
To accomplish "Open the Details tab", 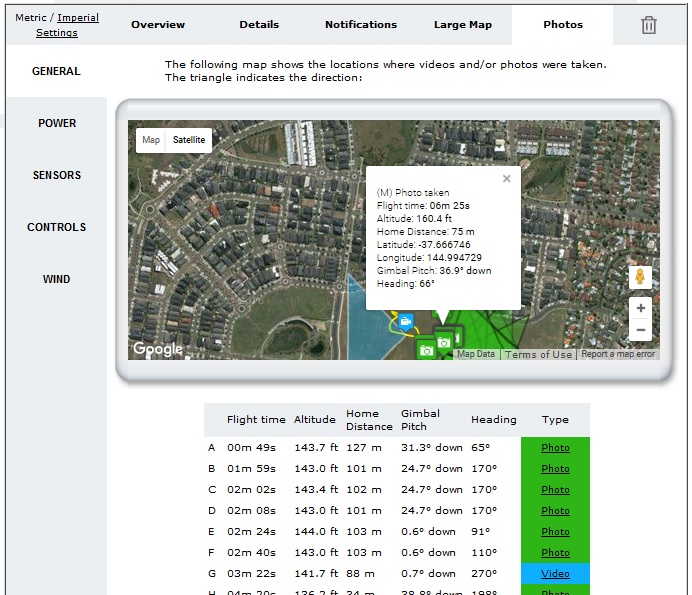I will point(259,25).
